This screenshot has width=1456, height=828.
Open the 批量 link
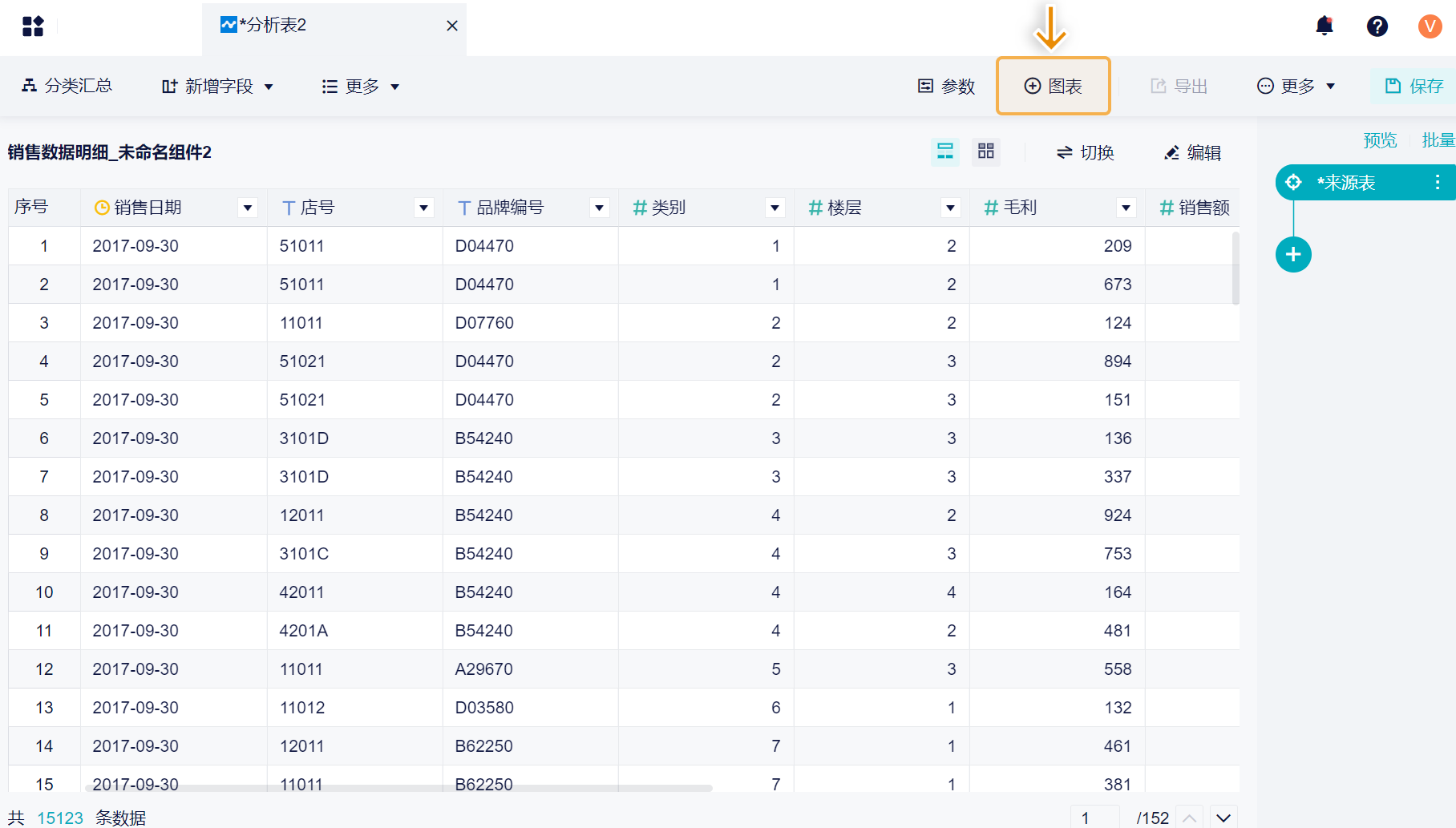tap(1438, 140)
